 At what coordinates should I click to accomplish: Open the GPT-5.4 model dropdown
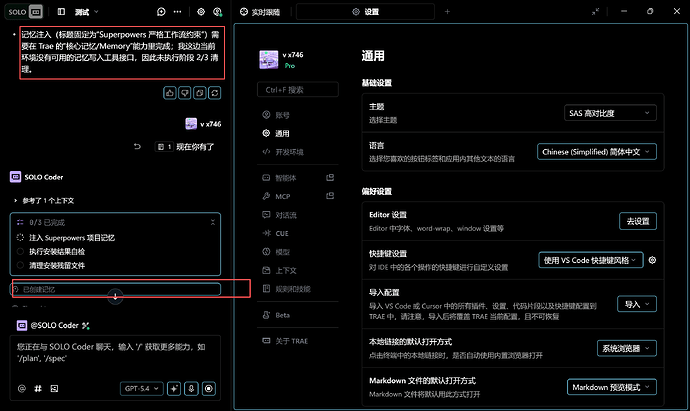(x=142, y=389)
